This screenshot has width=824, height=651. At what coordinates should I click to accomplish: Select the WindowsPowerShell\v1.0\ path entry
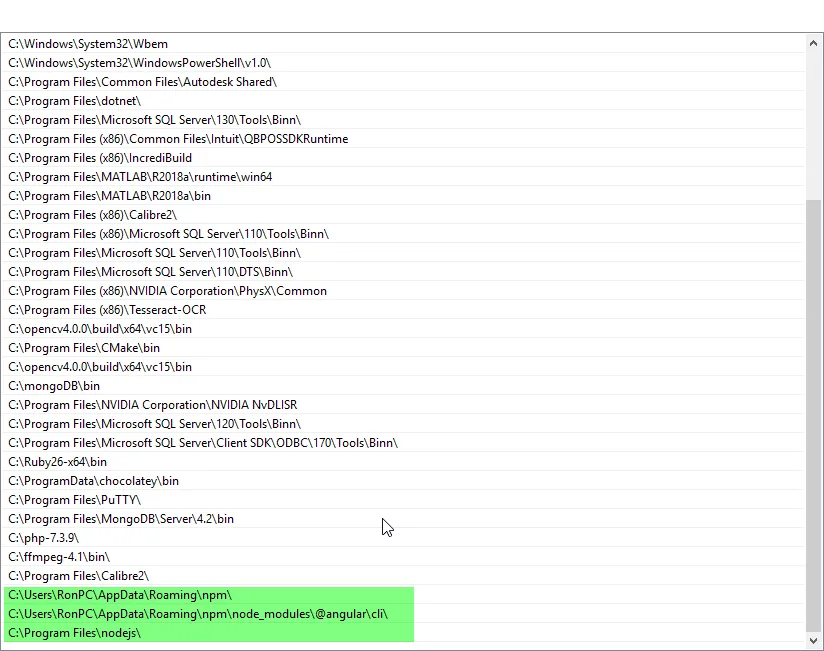point(404,63)
